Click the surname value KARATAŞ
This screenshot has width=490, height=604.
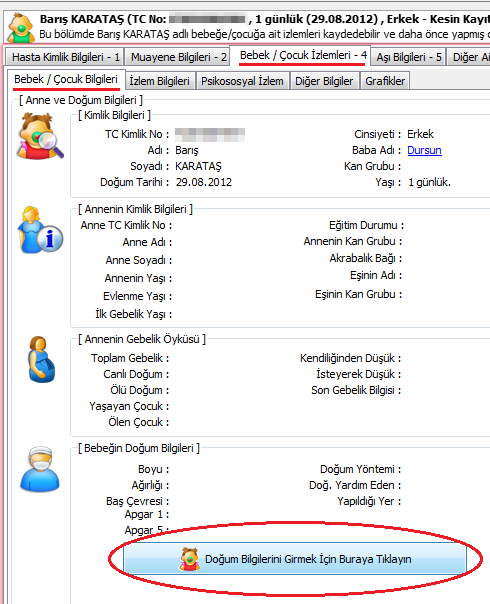198,166
